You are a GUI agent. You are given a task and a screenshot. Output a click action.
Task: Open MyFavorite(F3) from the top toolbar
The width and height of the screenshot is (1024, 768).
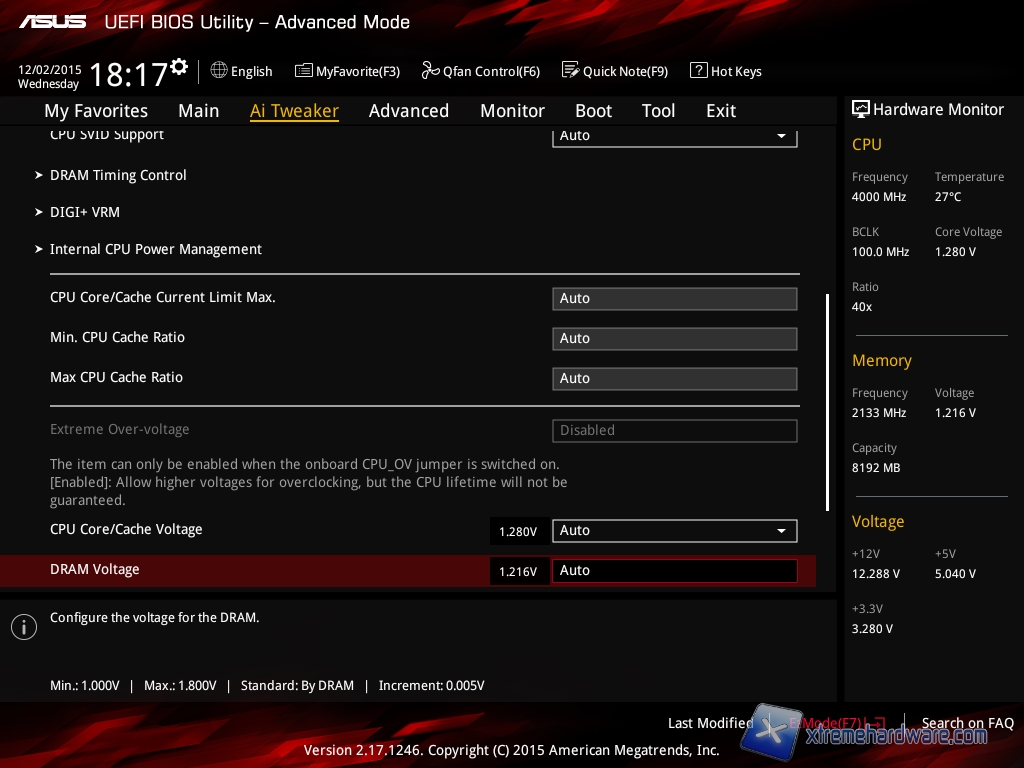click(x=347, y=71)
